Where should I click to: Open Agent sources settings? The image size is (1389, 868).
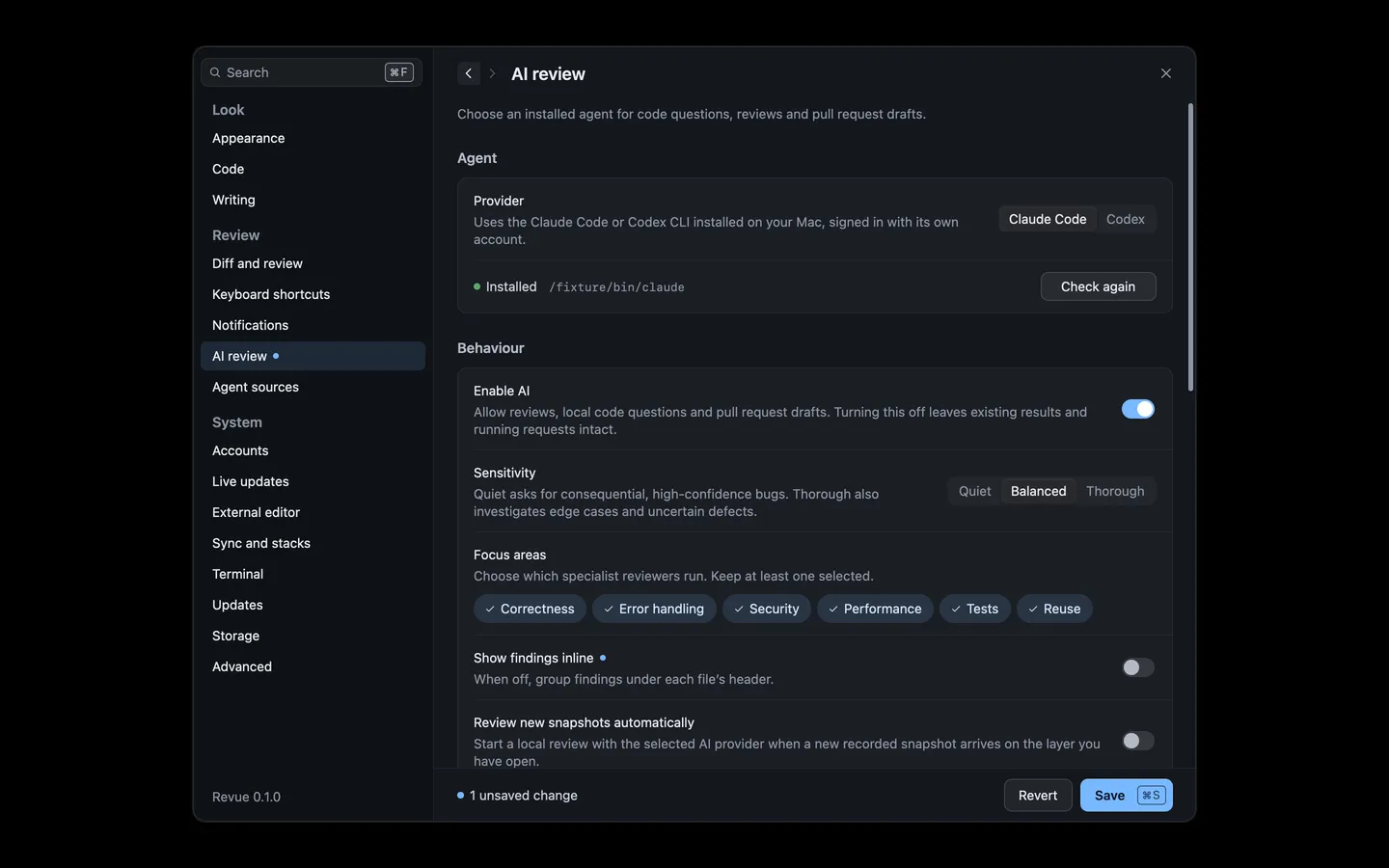[x=313, y=387]
